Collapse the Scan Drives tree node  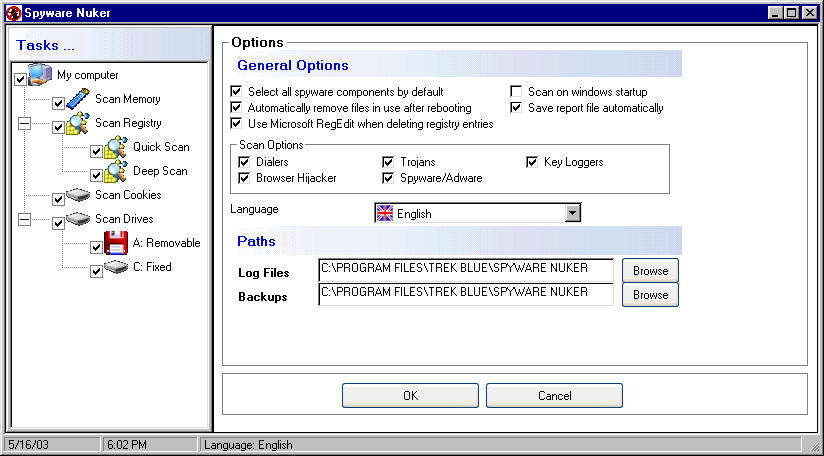[x=24, y=219]
